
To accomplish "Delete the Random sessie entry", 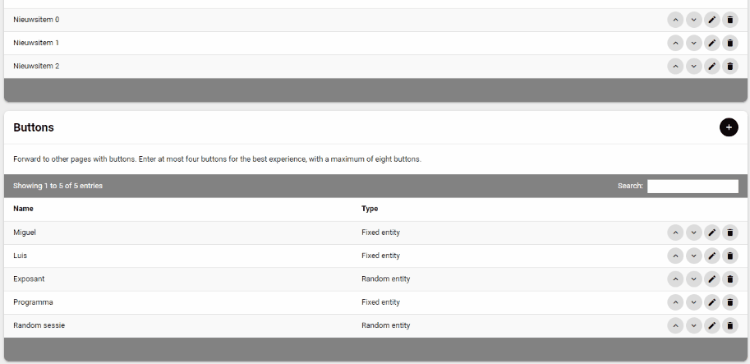I will click(x=730, y=326).
